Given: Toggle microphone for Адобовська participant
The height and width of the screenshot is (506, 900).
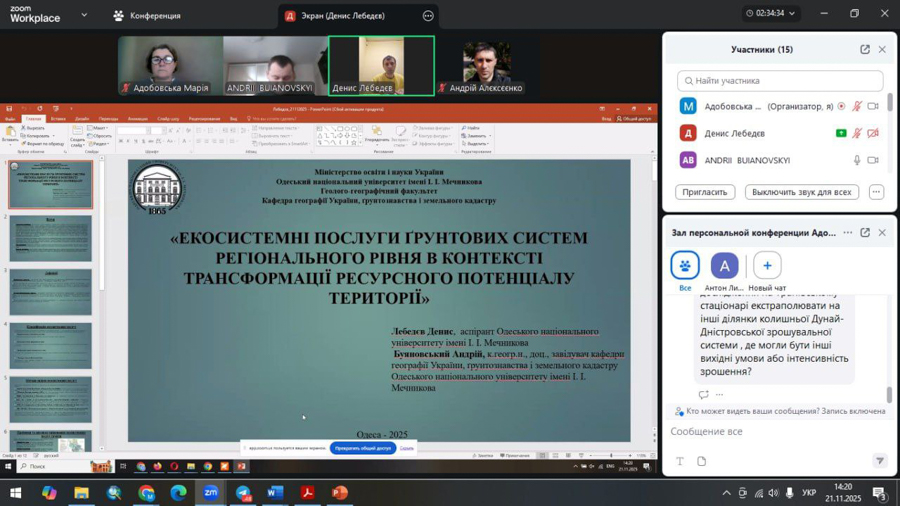Looking at the screenshot, I should 857,106.
